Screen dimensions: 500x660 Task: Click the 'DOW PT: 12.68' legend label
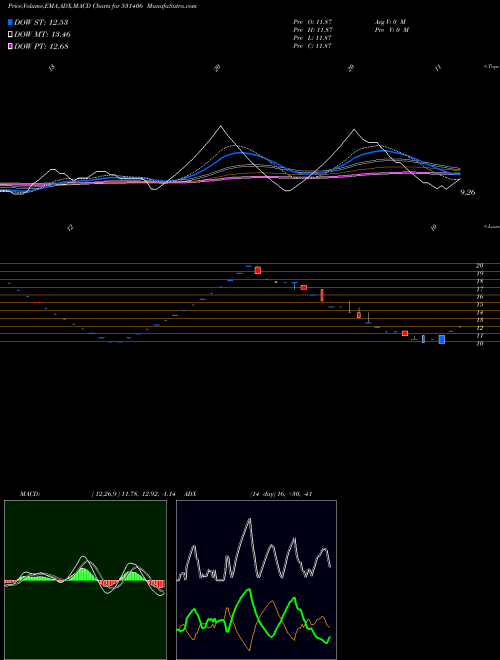(41, 46)
